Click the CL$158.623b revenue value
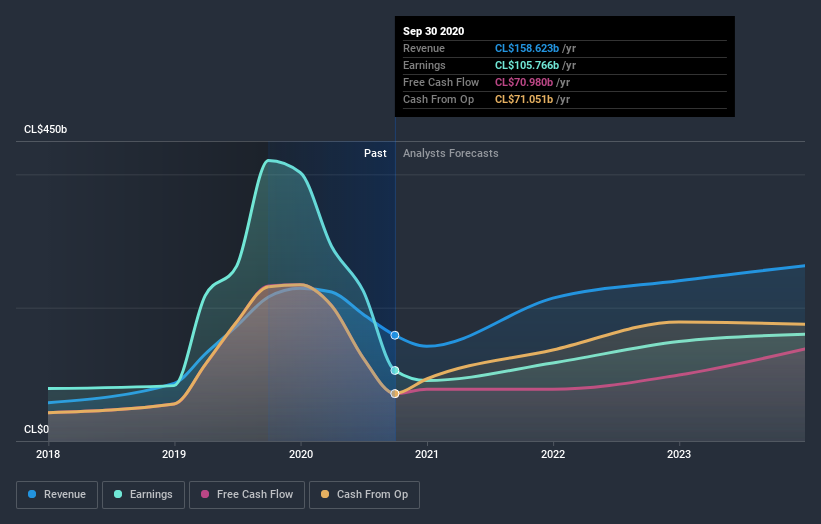Viewport: 821px width, 524px height. [527, 48]
